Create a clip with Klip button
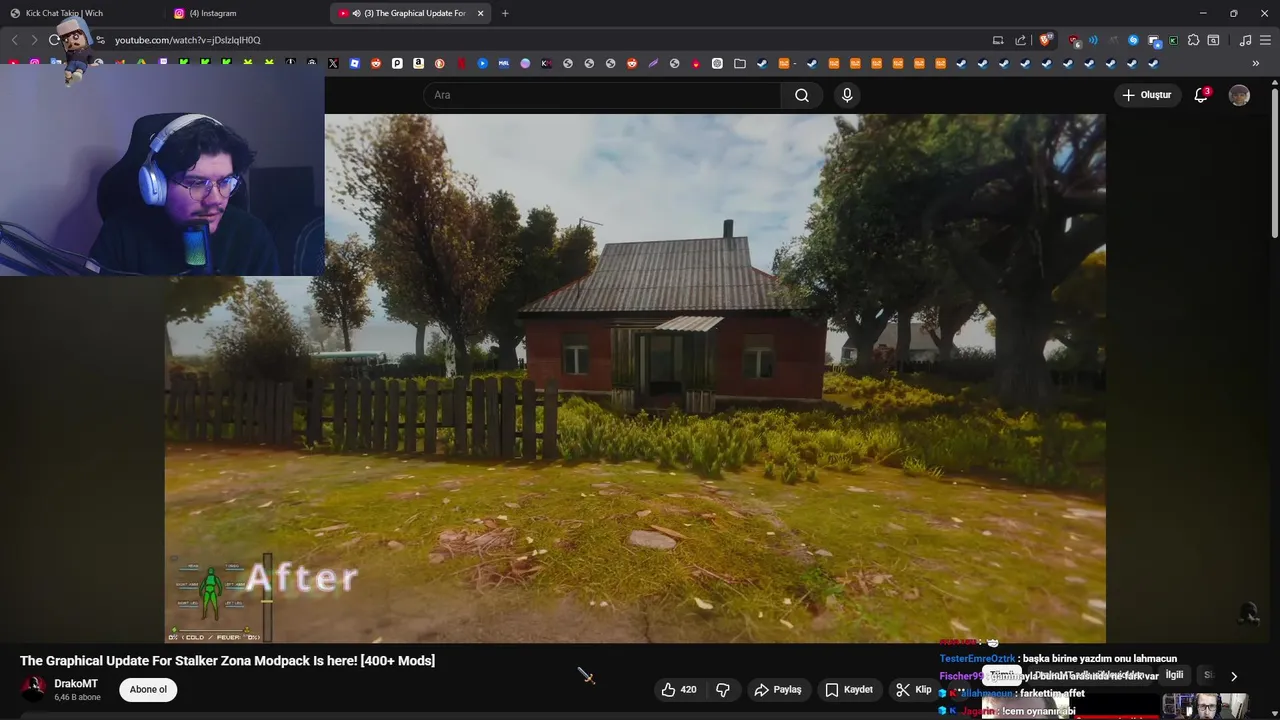 [914, 689]
